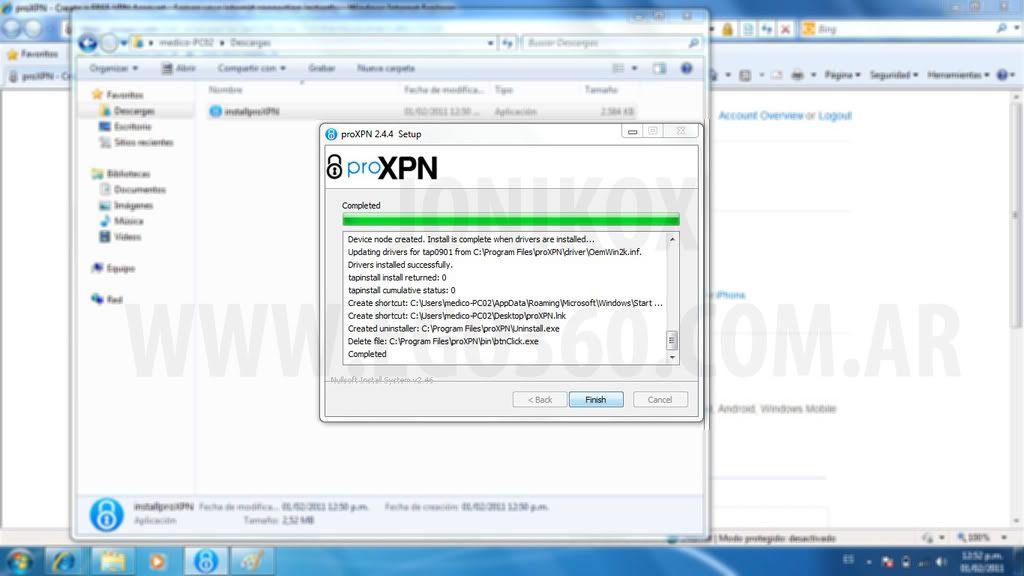Minimize the proXPN 2.4.4 Setup dialog
The image size is (1024, 576).
coord(632,131)
